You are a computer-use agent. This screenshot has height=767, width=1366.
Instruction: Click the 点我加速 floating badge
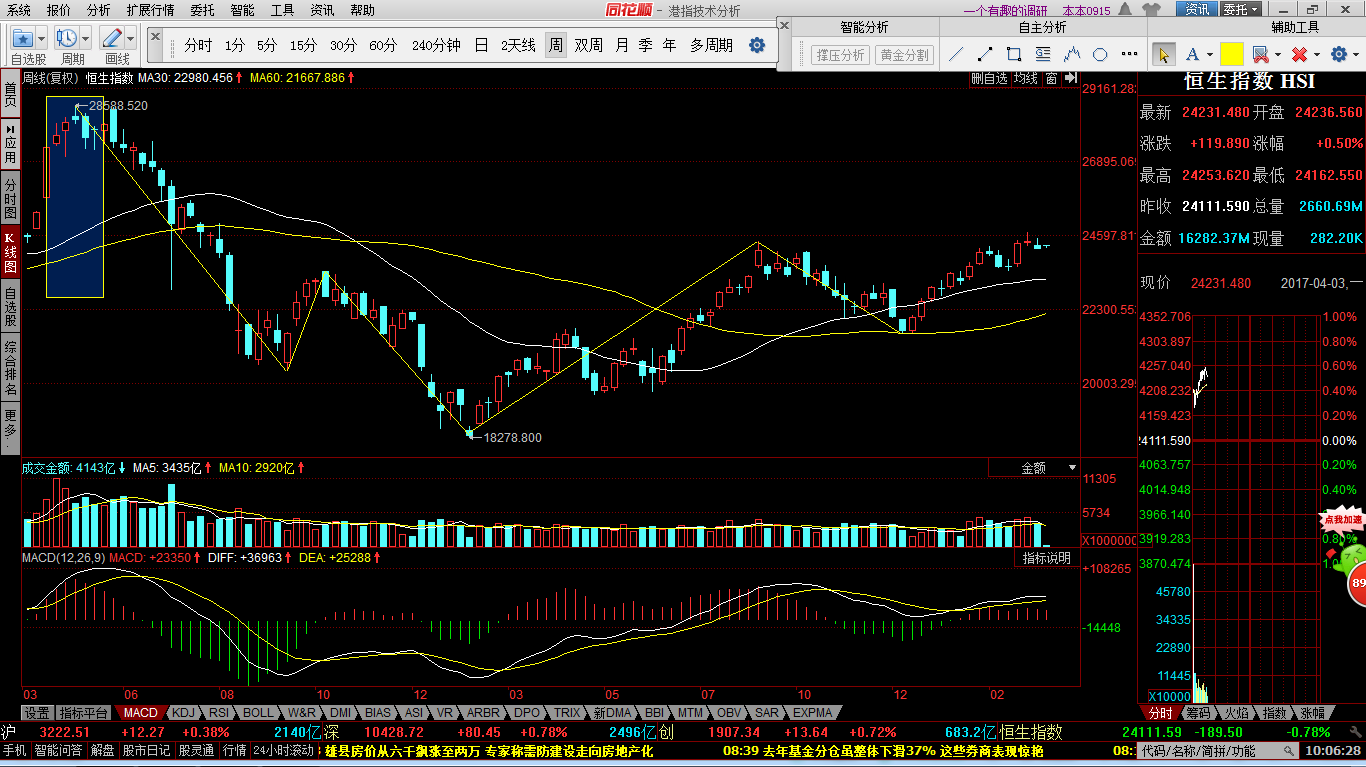click(1343, 520)
